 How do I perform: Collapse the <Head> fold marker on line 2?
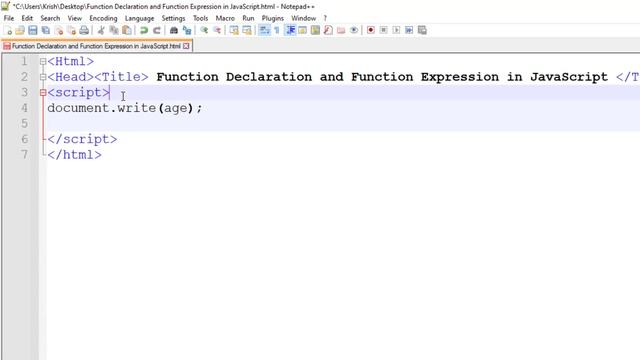tap(43, 77)
